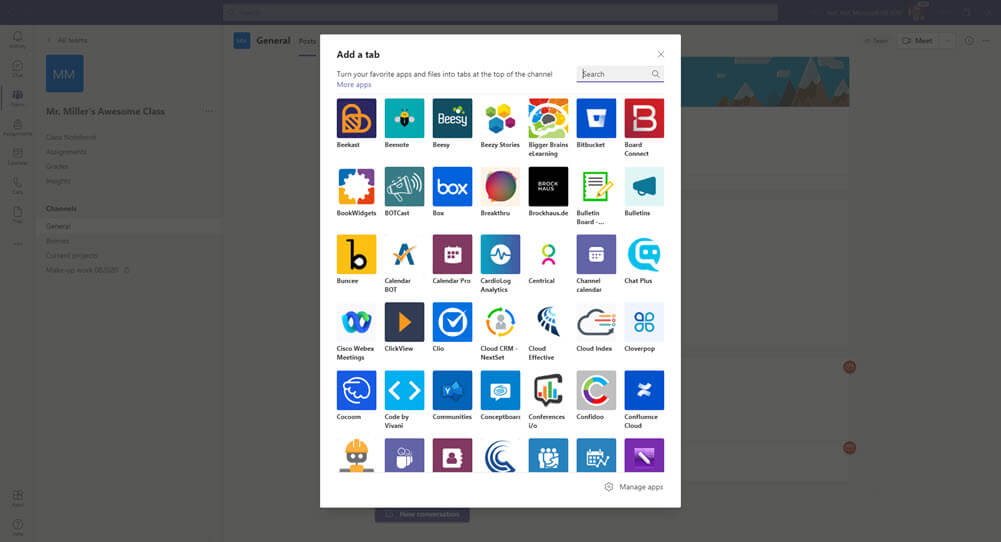
Task: Click the Meet button
Action: click(917, 41)
